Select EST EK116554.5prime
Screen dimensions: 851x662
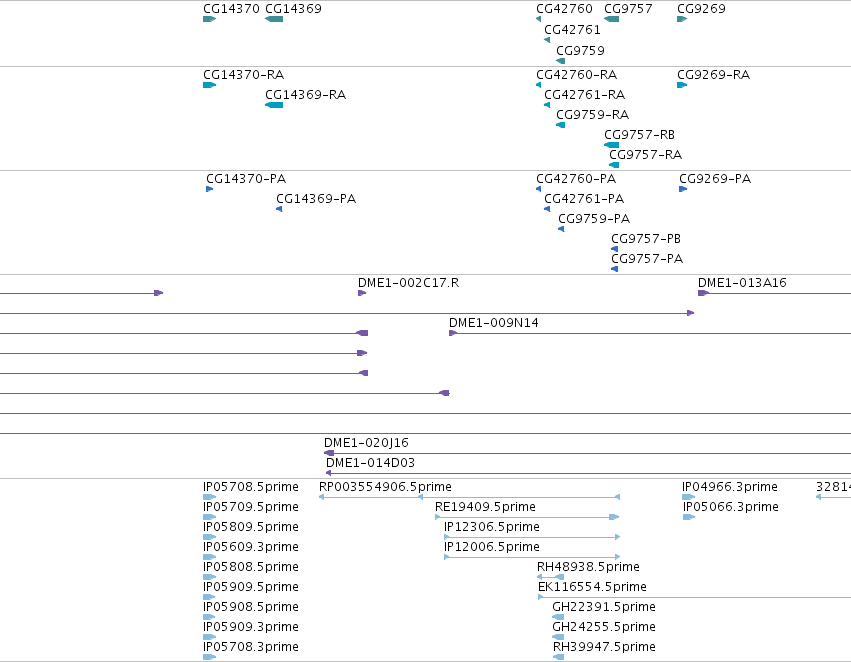point(592,587)
